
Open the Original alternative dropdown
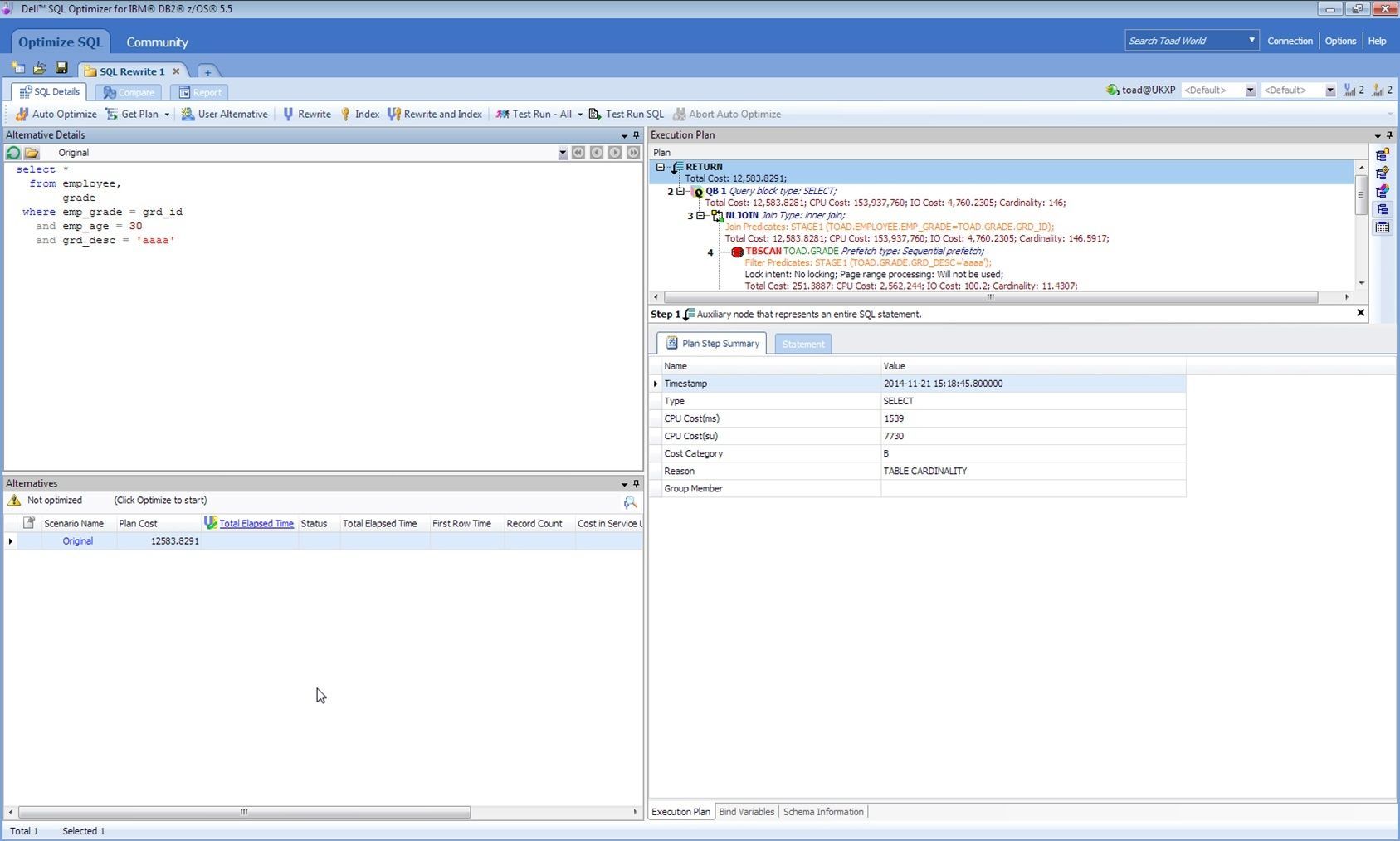click(563, 153)
